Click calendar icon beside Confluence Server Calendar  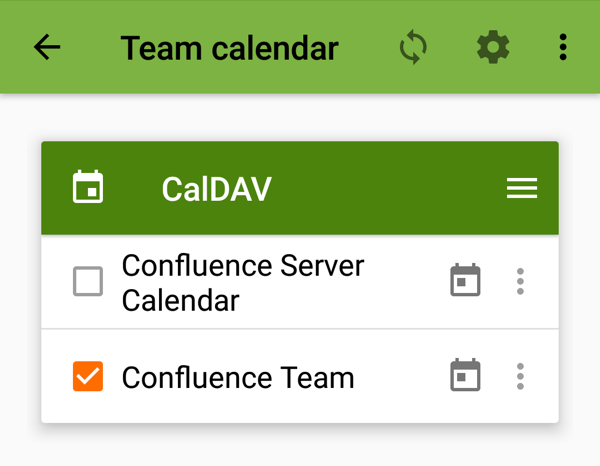[x=465, y=281]
